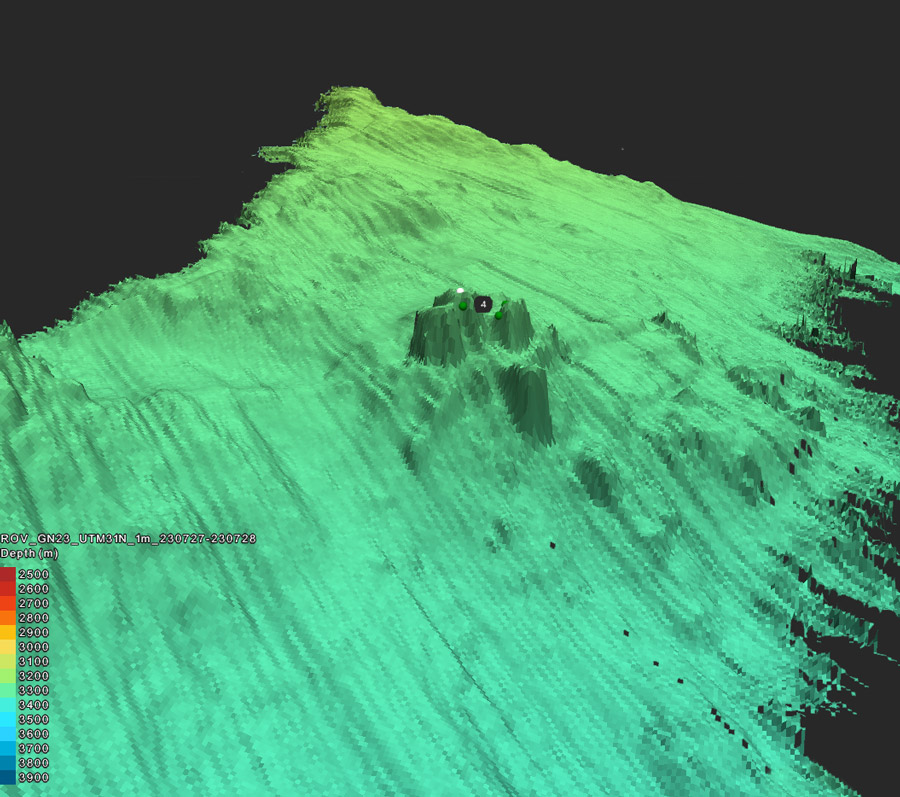Choose the blue 3700 legend swatch

tap(8, 748)
